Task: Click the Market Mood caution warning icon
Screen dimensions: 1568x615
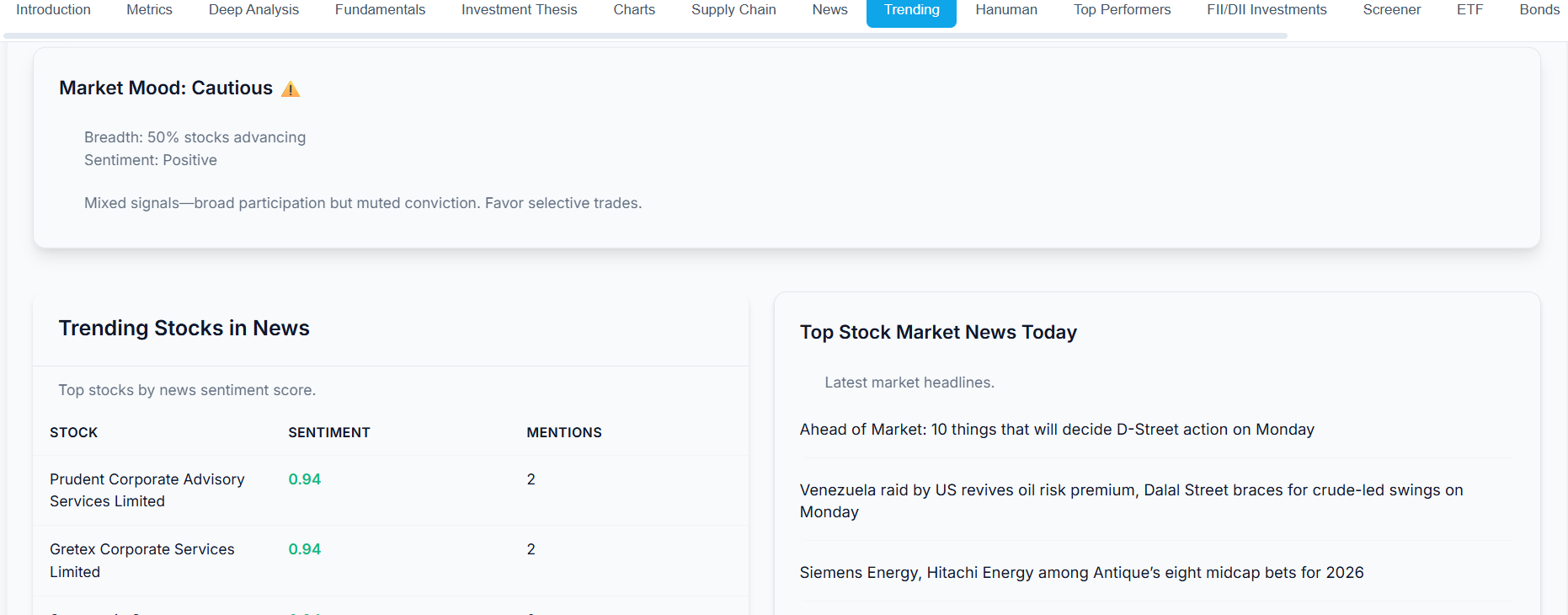Action: [291, 89]
